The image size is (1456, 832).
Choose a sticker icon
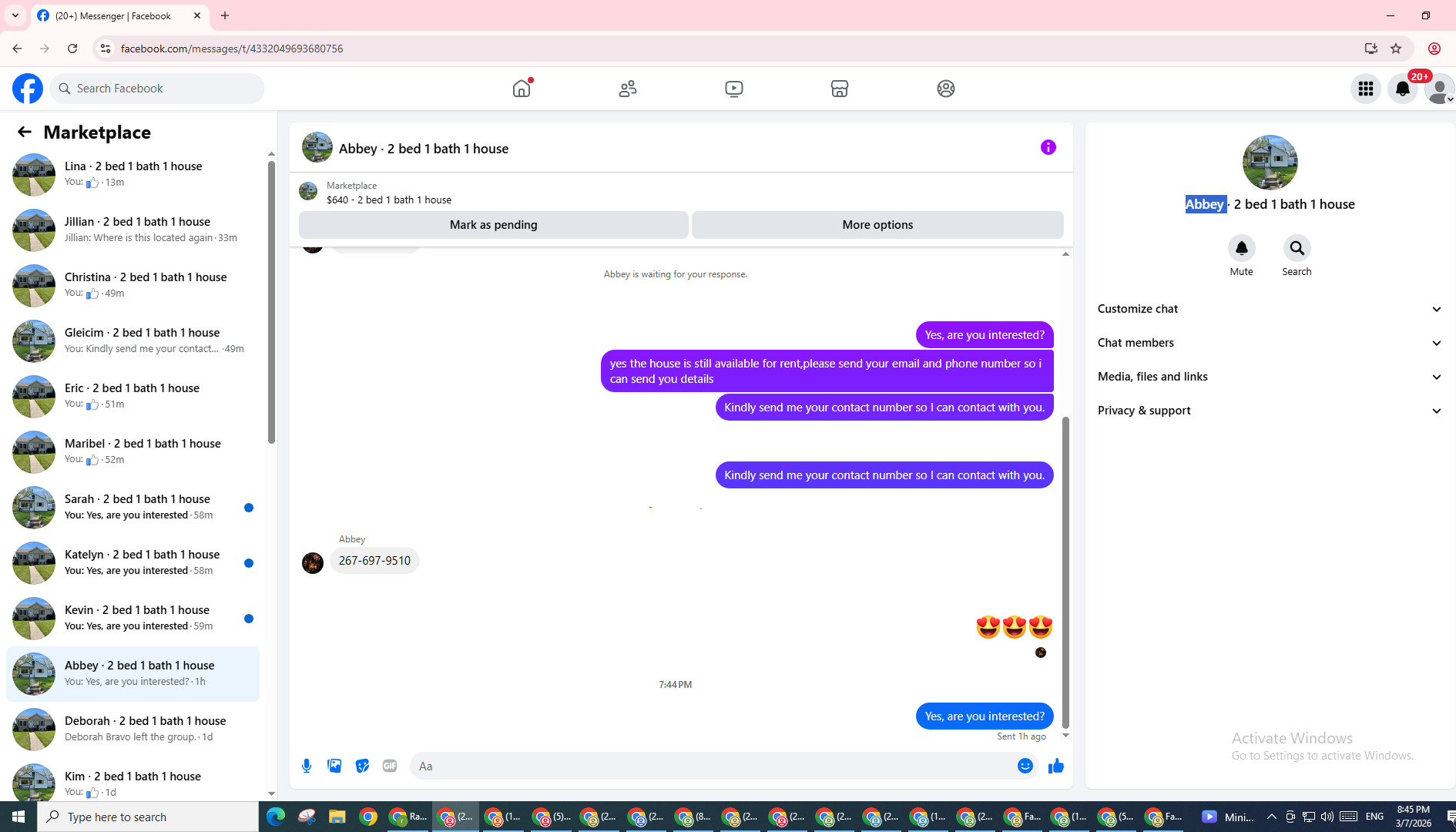[362, 766]
